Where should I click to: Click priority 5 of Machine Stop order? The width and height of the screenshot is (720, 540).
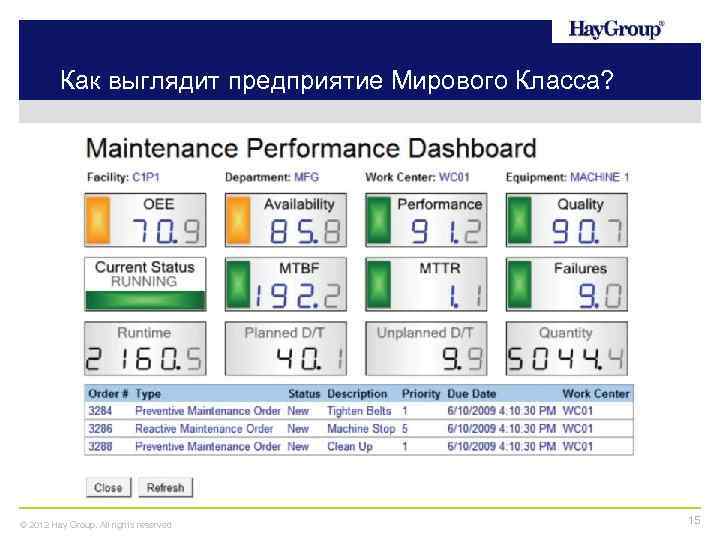click(x=405, y=429)
